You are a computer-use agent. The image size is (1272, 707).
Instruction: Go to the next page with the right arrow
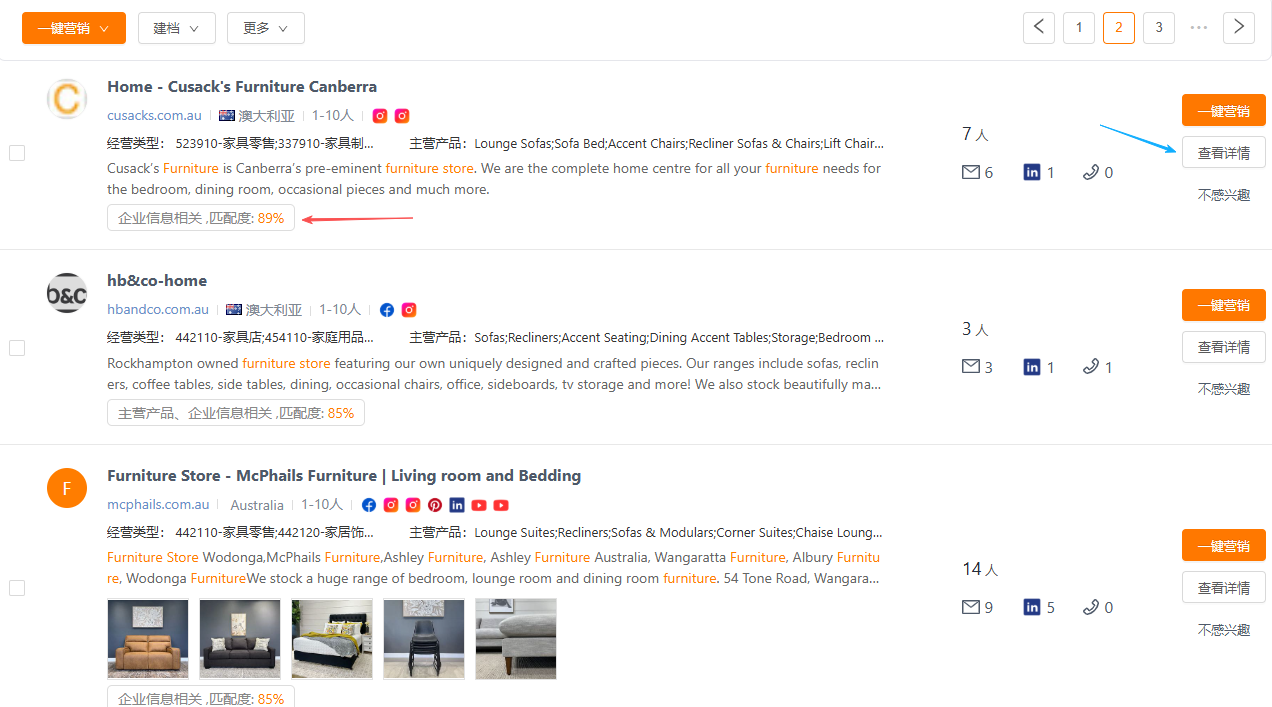tap(1239, 27)
